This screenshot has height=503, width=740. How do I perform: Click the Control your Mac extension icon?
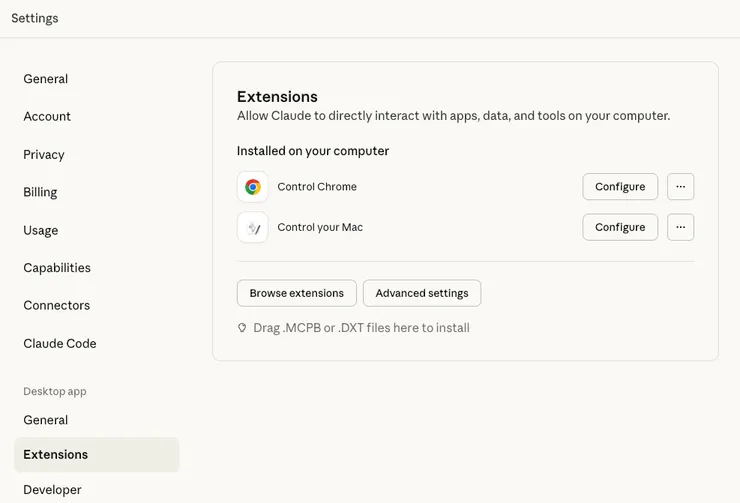pos(253,227)
